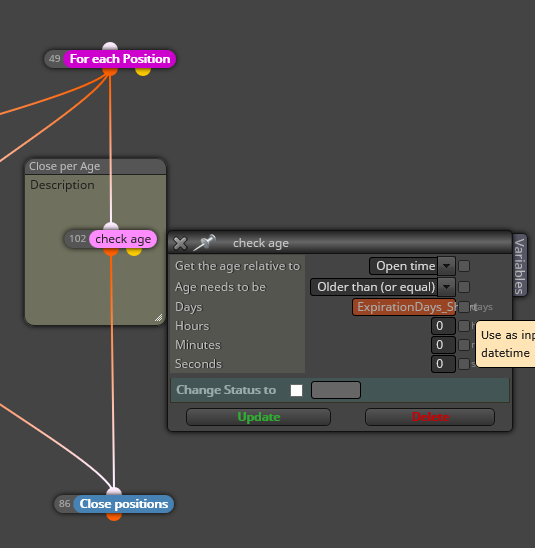Click the resize grip of Close per Age box
This screenshot has height=548, width=535.
click(x=159, y=317)
